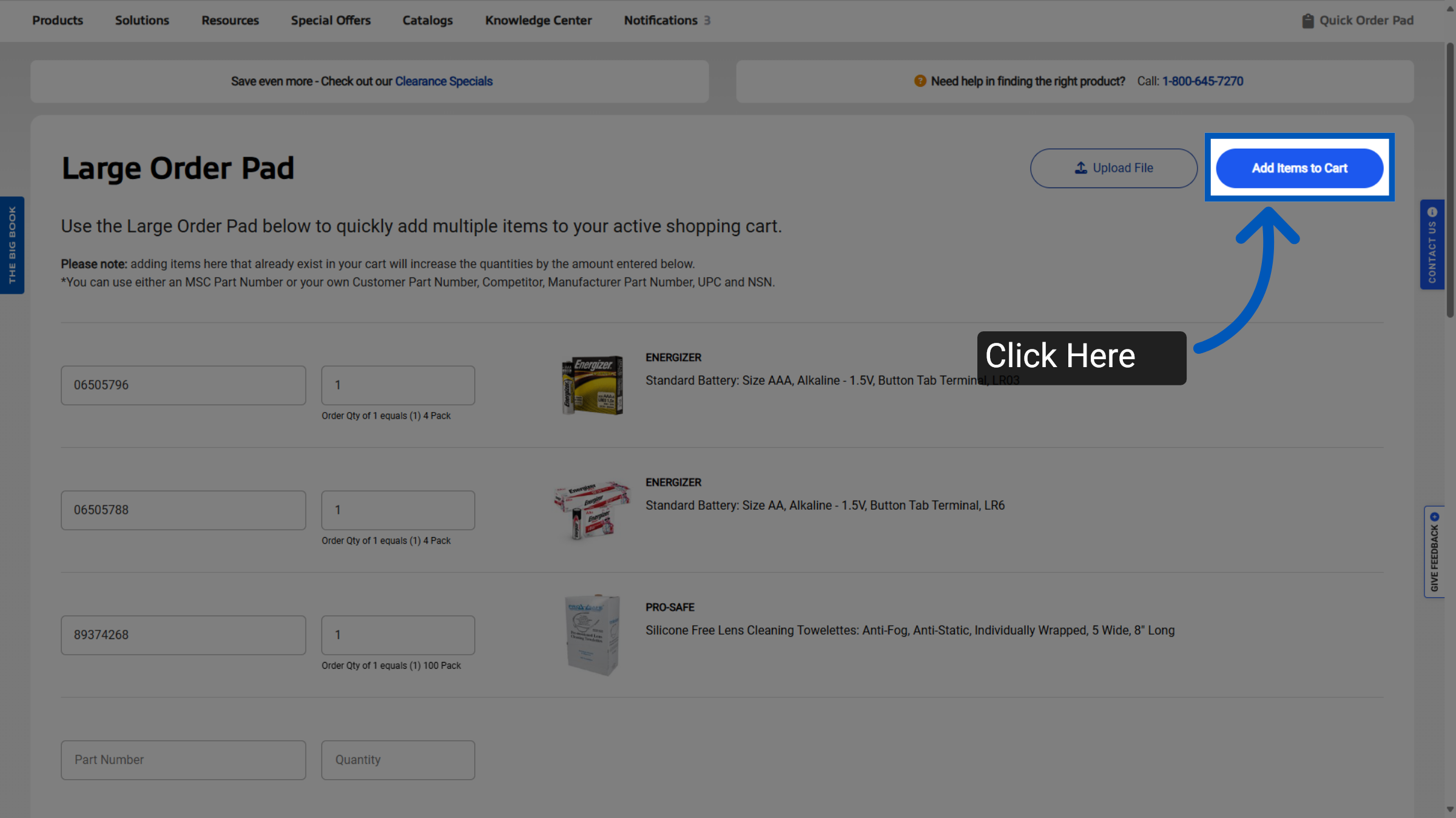Focus the empty Part Number field
Image resolution: width=1456 pixels, height=818 pixels.
[x=183, y=760]
